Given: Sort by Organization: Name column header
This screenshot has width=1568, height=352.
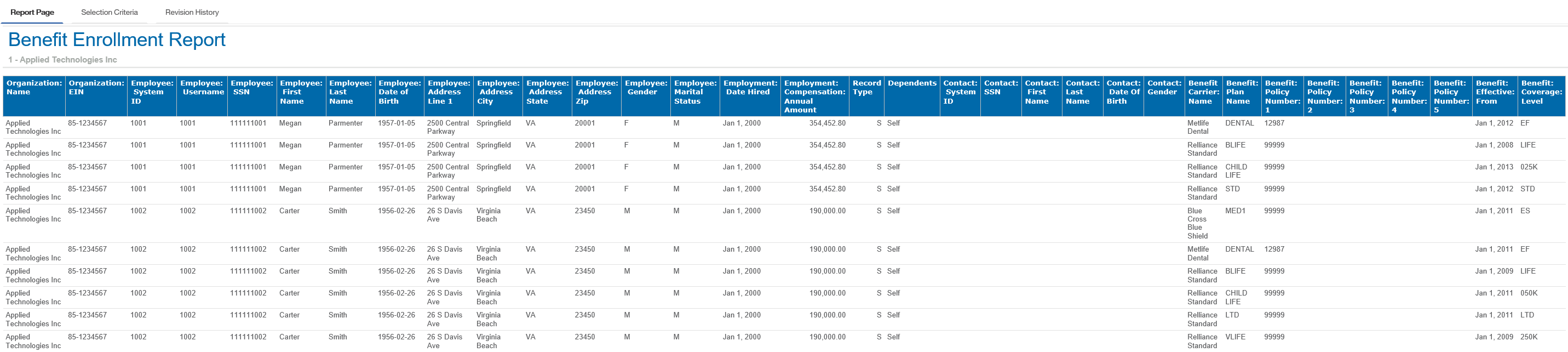Looking at the screenshot, I should point(34,88).
